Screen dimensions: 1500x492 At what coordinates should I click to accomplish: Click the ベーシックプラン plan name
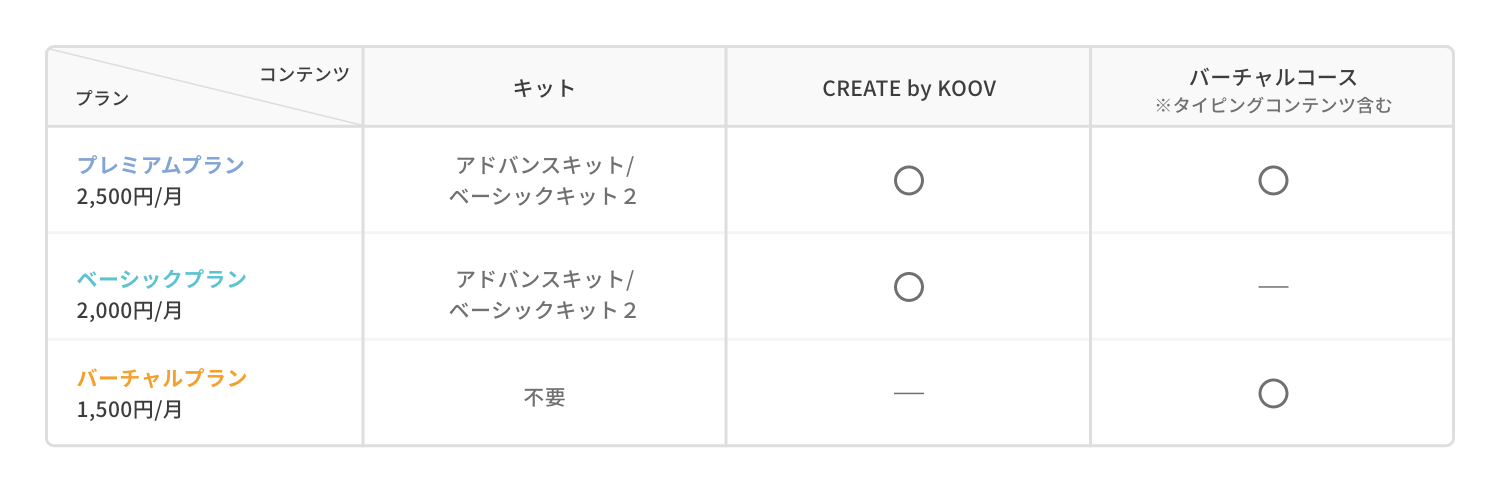point(161,279)
